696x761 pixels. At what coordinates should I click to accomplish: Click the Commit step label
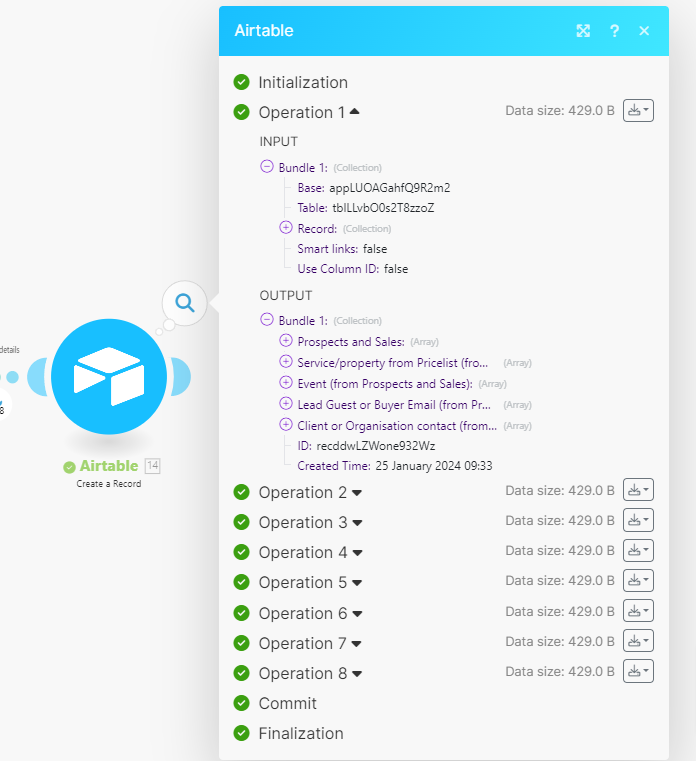tap(287, 703)
